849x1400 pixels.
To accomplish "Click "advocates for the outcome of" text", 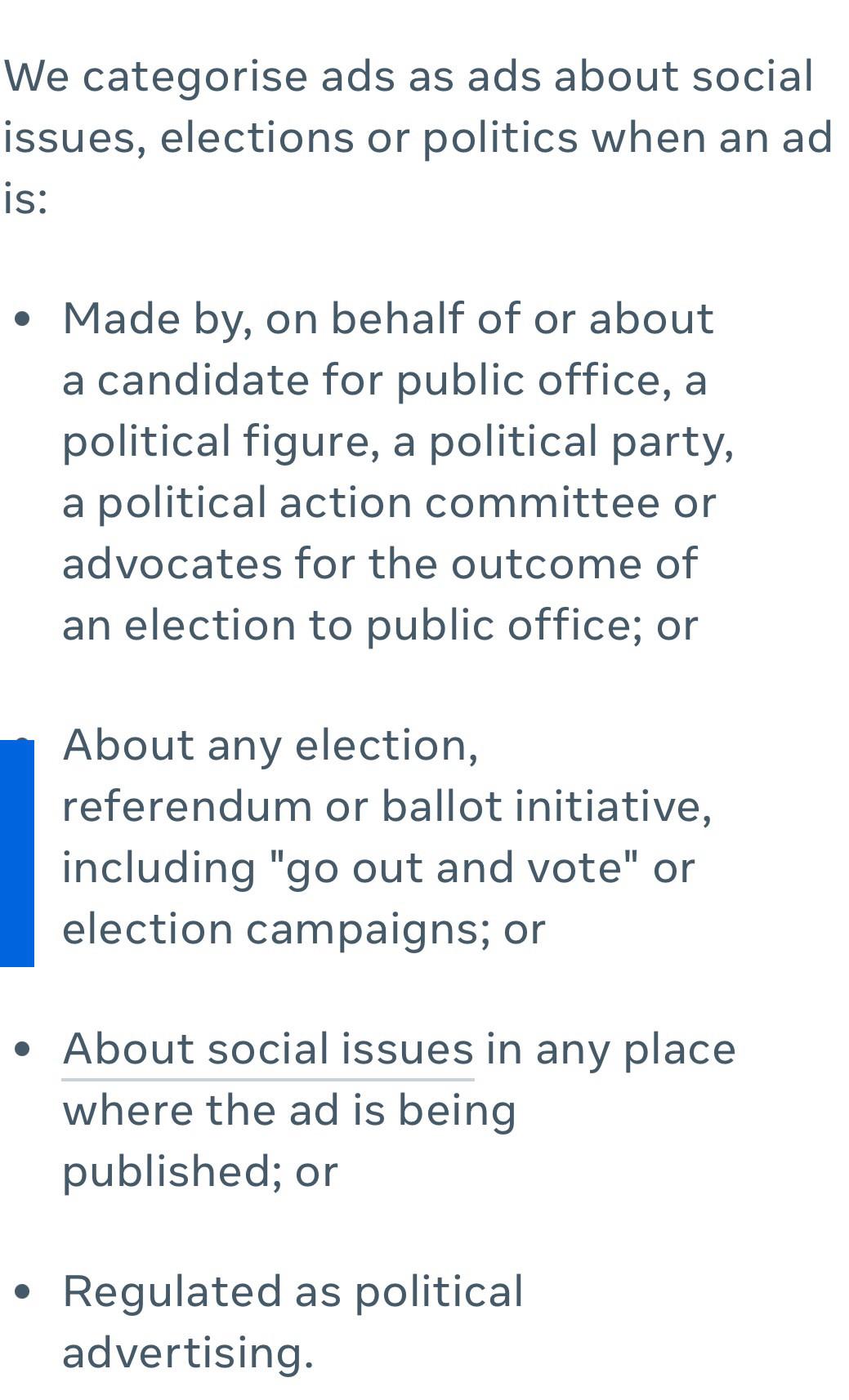I will 380,564.
